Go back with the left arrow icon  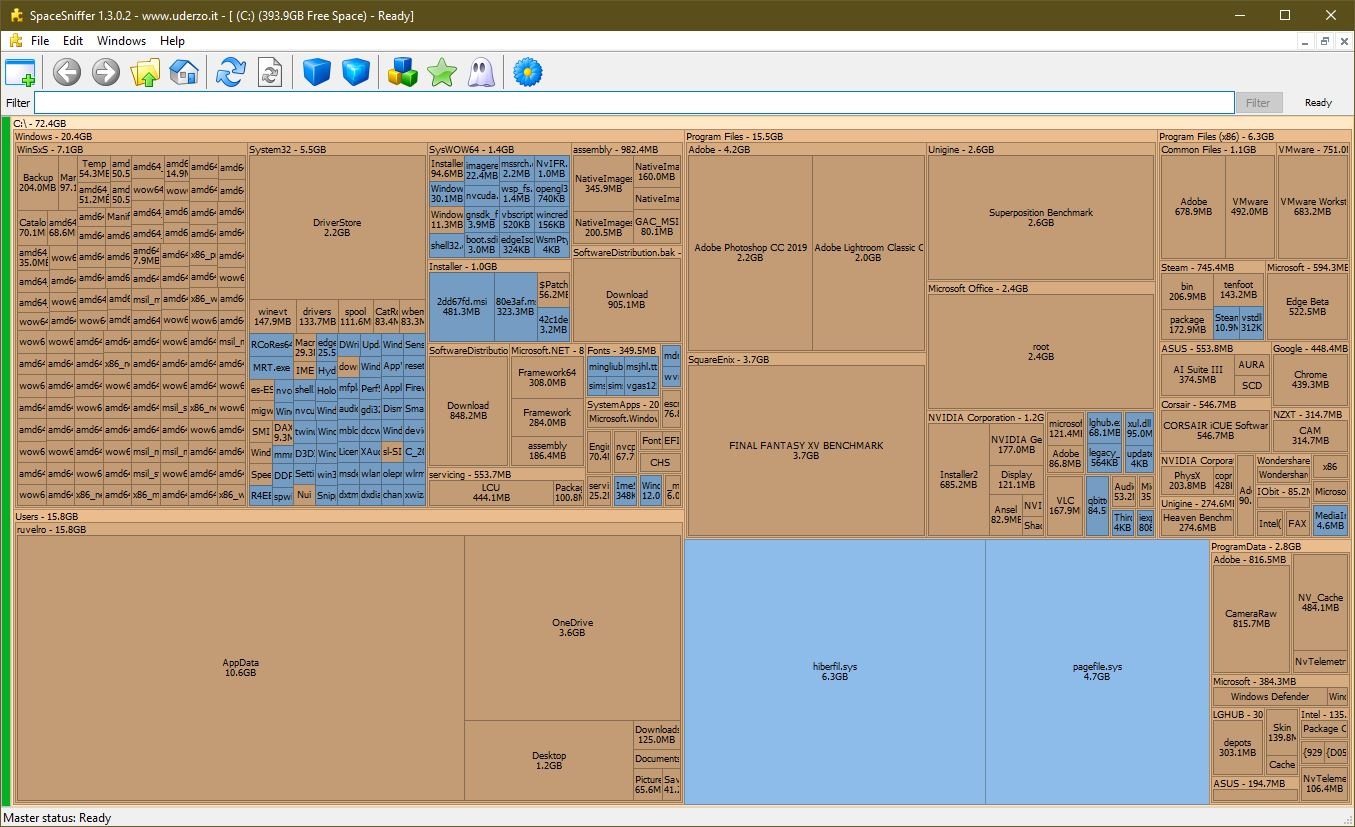tap(67, 72)
